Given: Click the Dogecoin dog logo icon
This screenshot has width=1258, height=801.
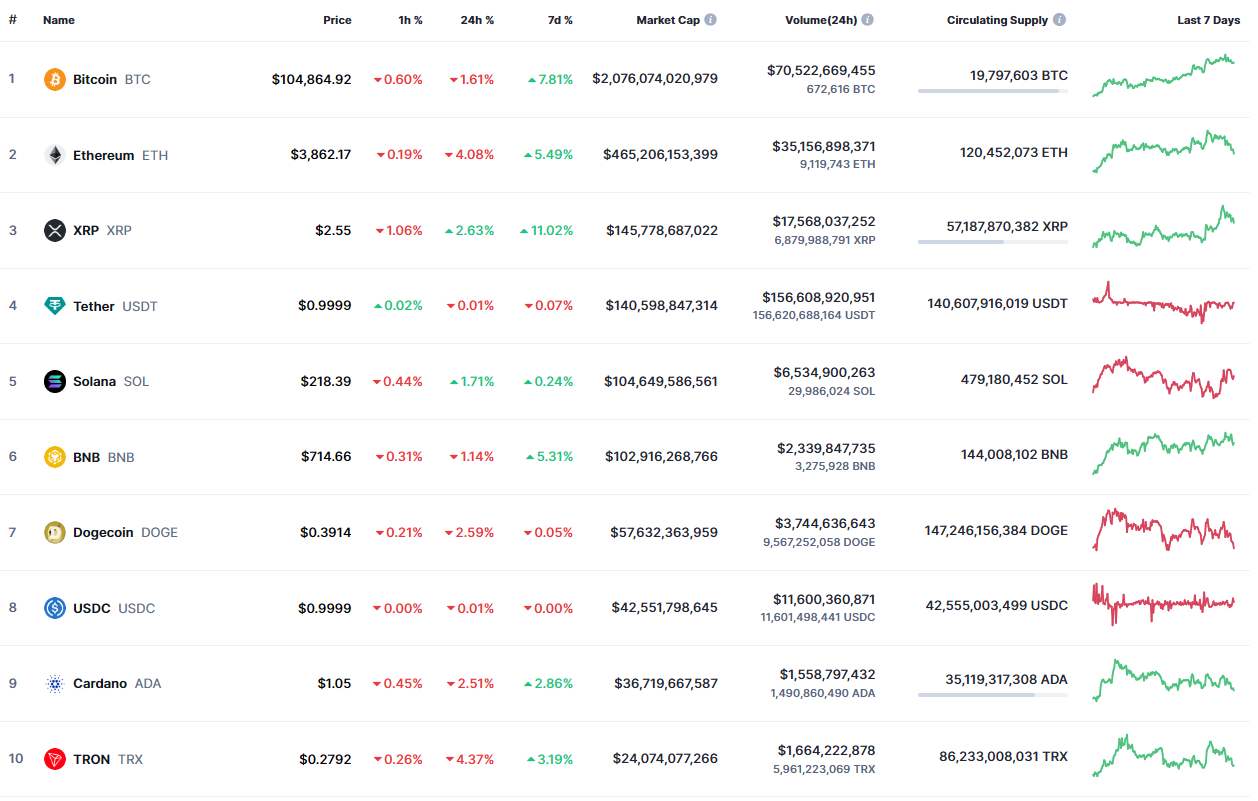Looking at the screenshot, I should [x=55, y=532].
